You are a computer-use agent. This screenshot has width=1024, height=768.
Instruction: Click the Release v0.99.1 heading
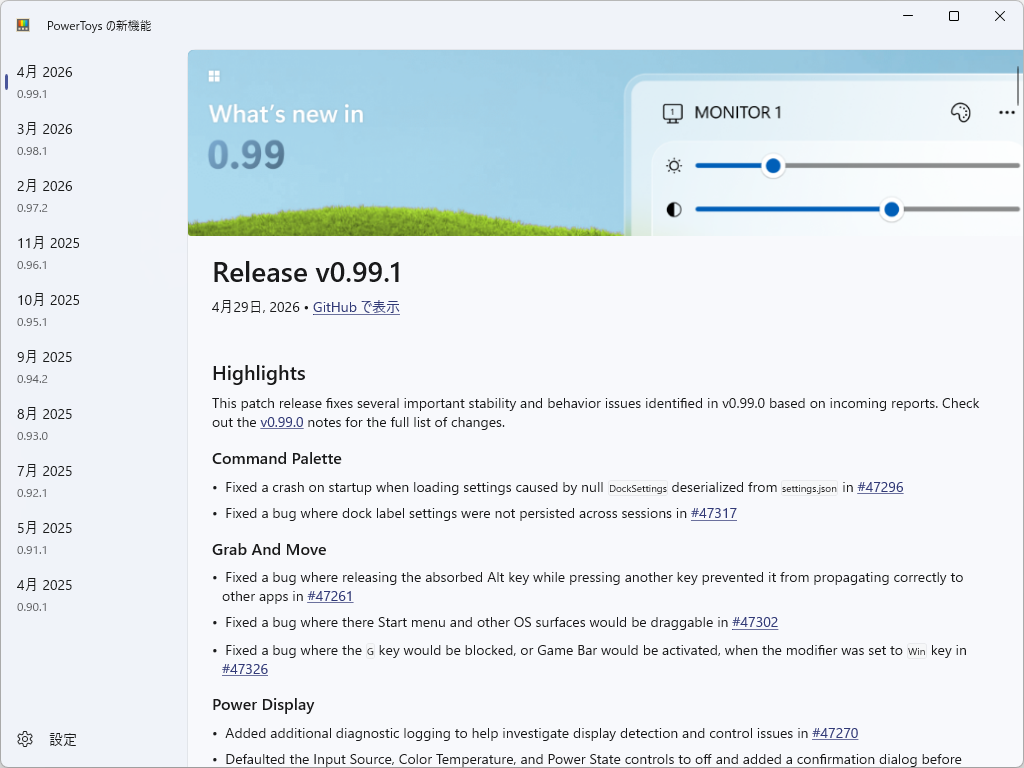(307, 272)
